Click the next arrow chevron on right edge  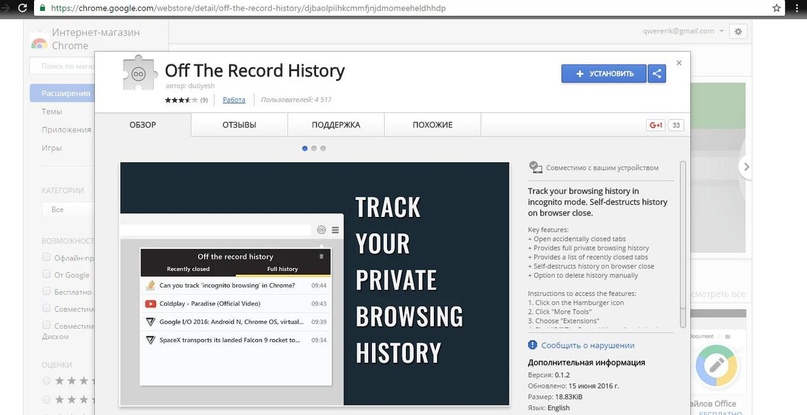tap(745, 167)
